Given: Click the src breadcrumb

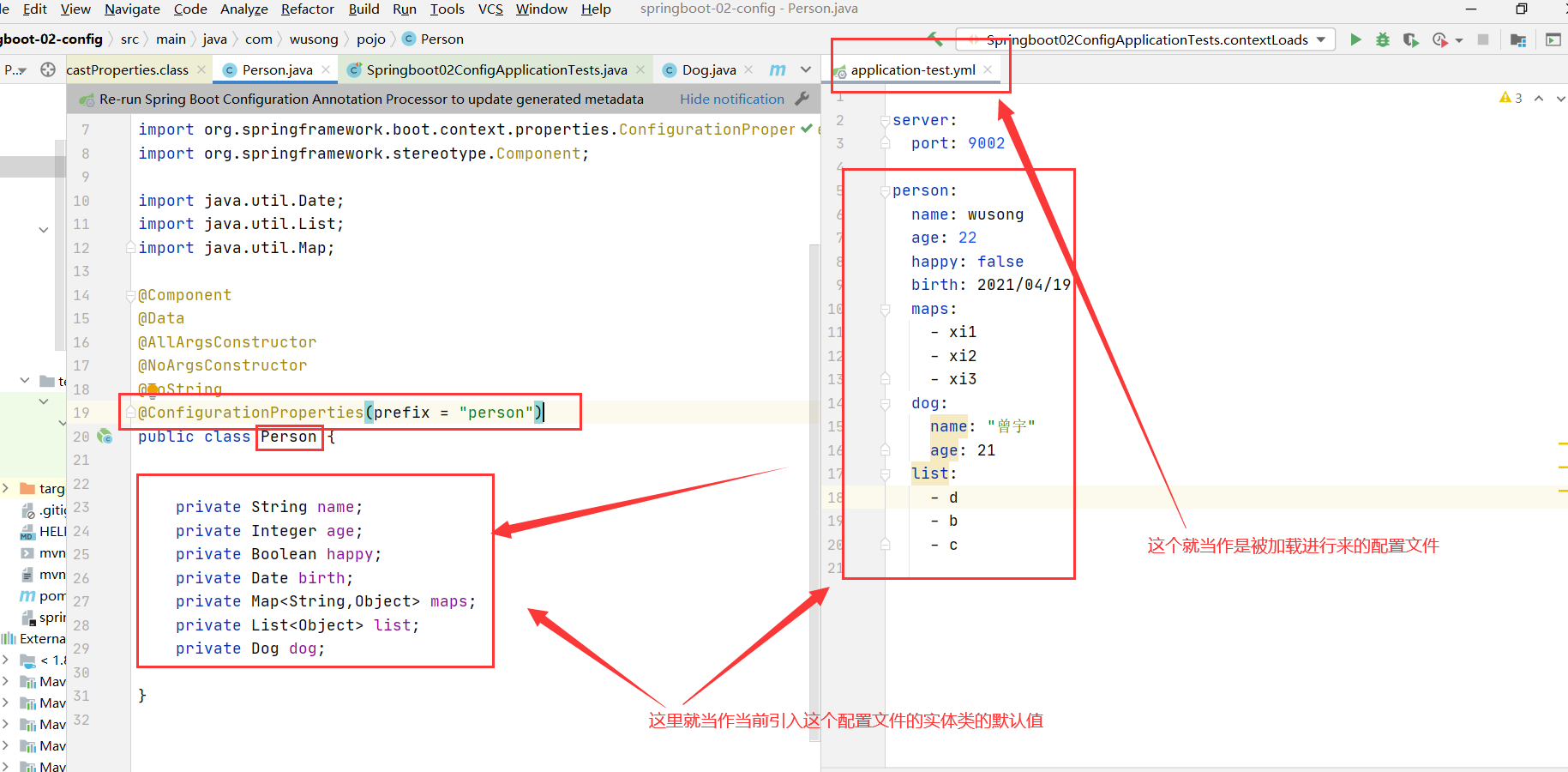Looking at the screenshot, I should tap(129, 39).
